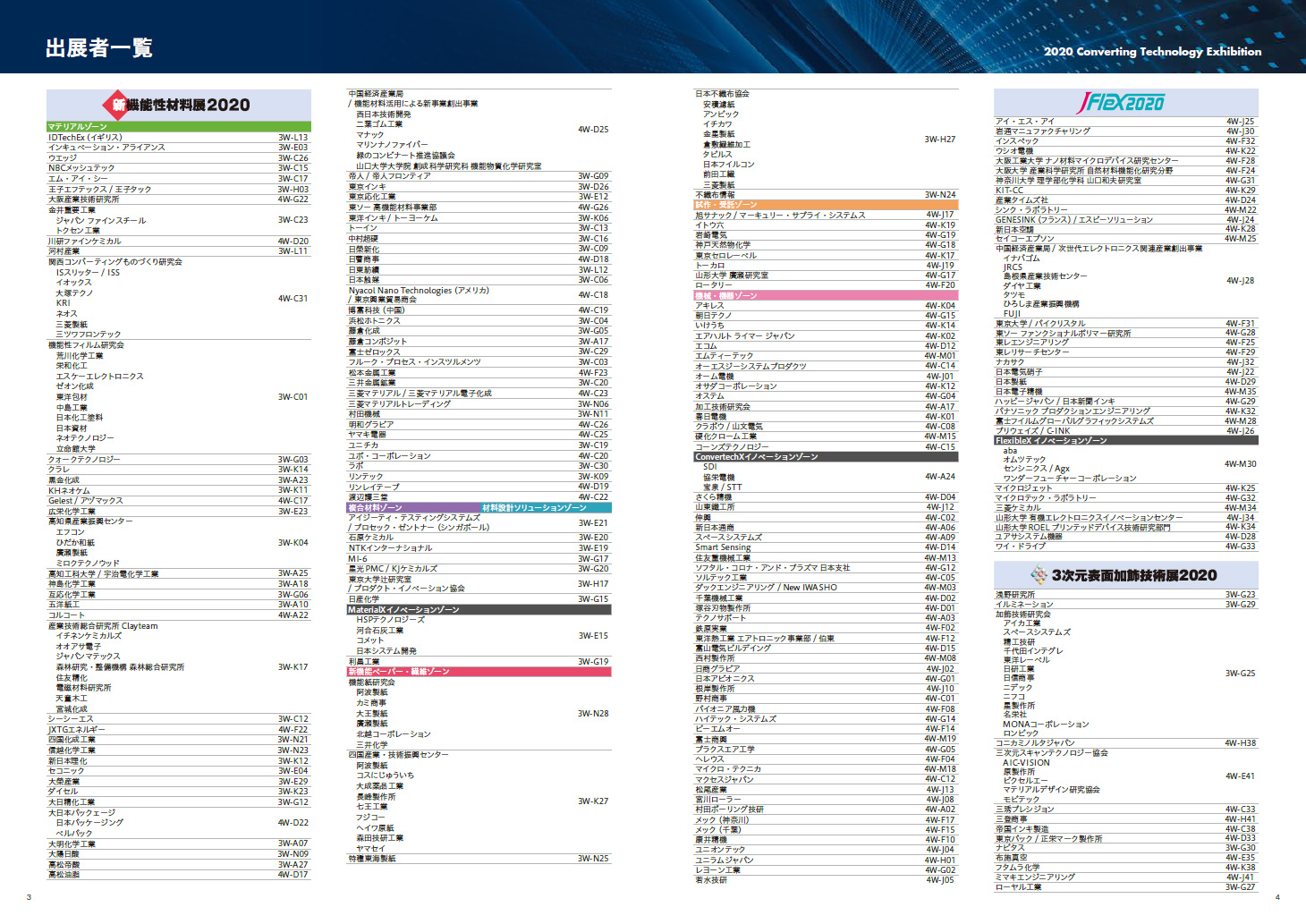Select the 'NBCメッシュテック' row

179,168
